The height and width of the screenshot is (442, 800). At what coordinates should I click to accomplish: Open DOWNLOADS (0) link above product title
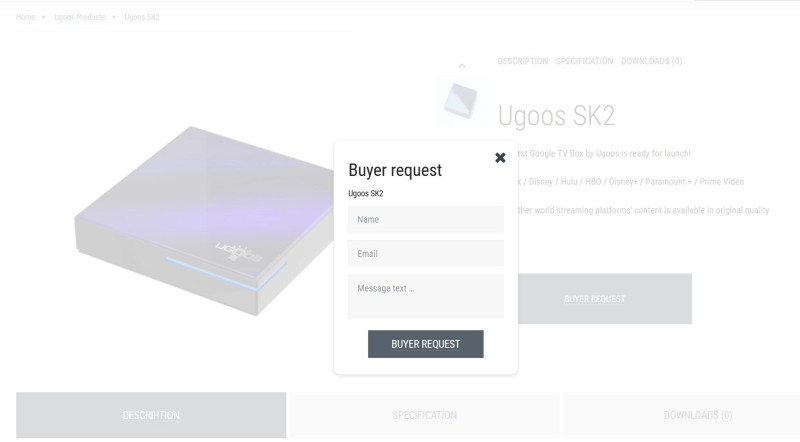click(x=651, y=61)
